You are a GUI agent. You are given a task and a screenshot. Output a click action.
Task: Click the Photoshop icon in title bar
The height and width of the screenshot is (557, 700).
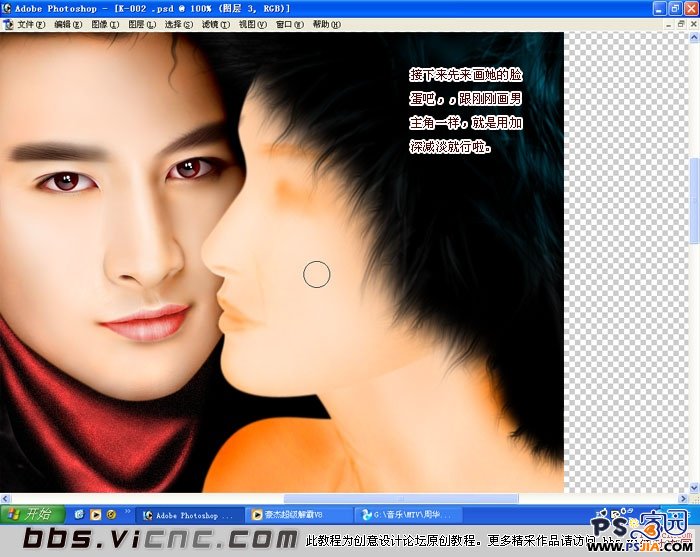pyautogui.click(x=6, y=8)
